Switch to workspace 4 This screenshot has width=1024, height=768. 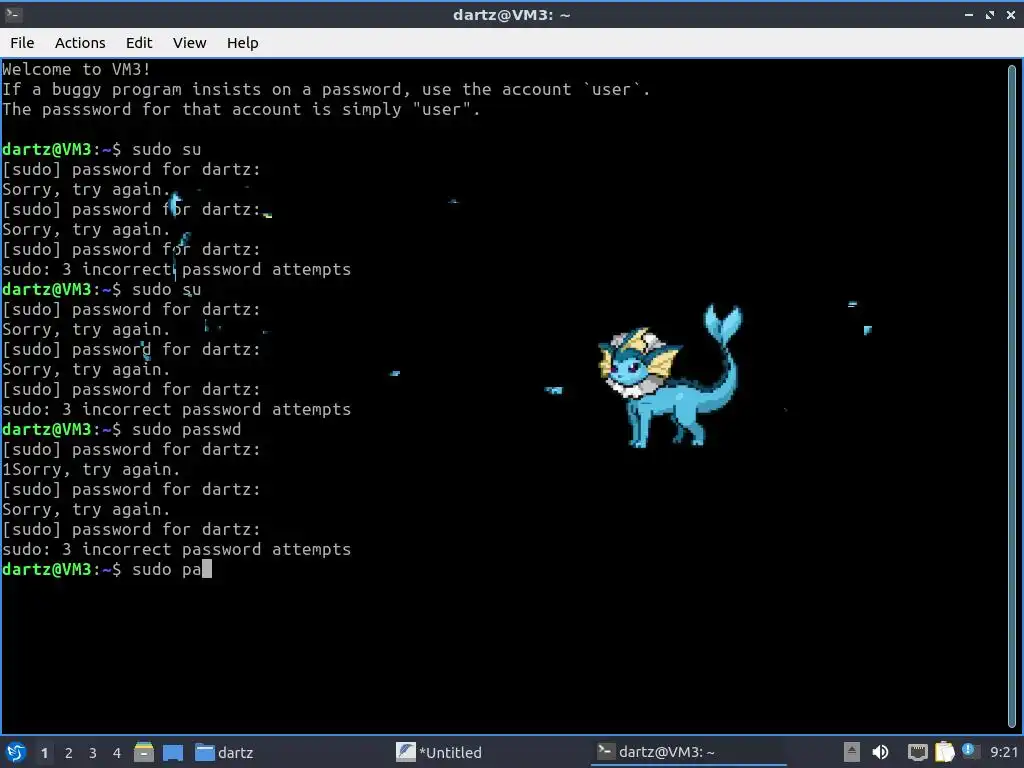click(117, 753)
